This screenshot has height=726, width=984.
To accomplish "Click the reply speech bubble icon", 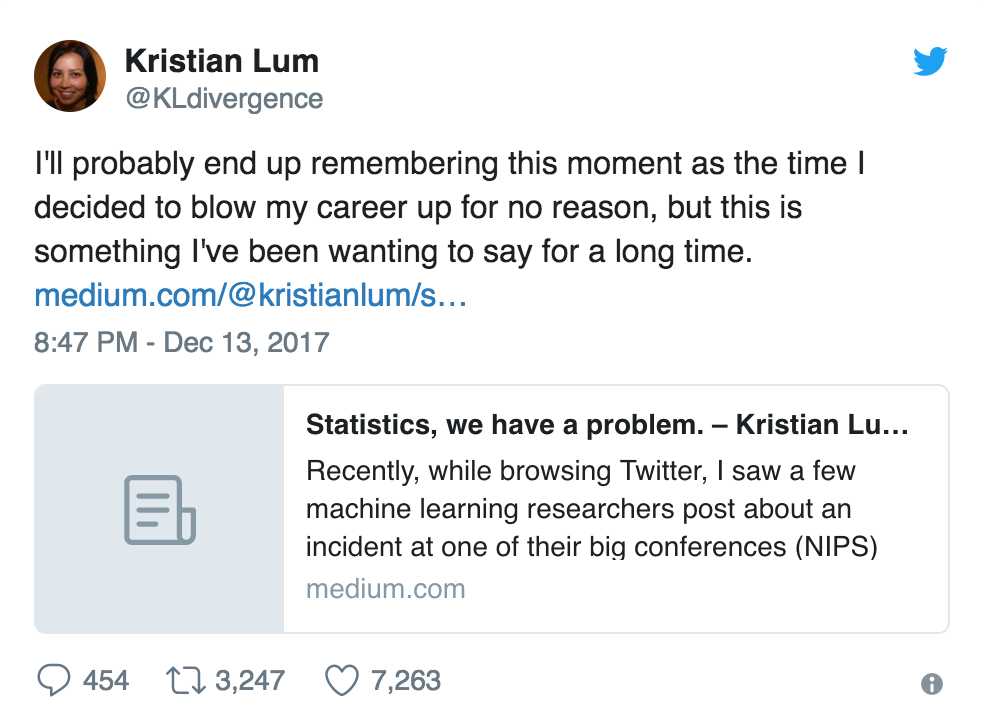I will 53,681.
